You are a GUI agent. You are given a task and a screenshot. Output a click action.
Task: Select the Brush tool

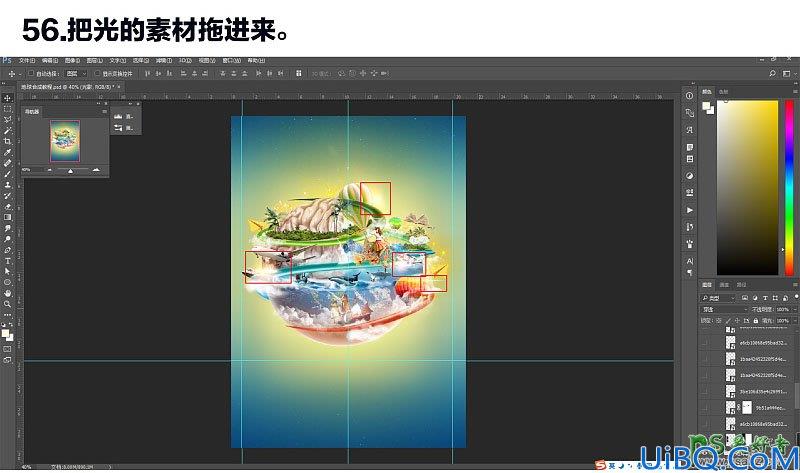tap(7, 174)
